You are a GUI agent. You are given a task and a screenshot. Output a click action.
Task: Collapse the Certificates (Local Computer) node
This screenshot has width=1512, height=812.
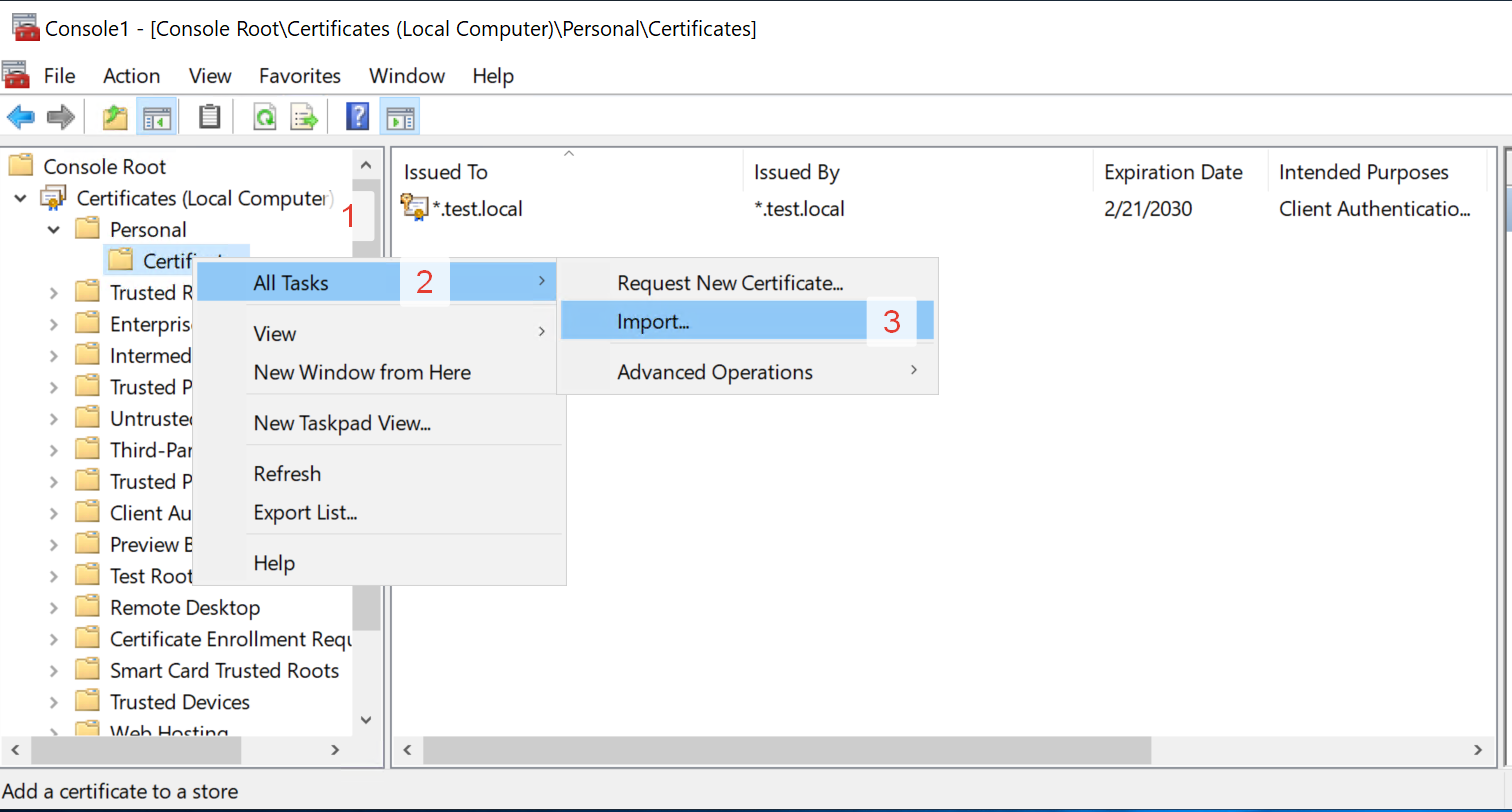coord(21,198)
